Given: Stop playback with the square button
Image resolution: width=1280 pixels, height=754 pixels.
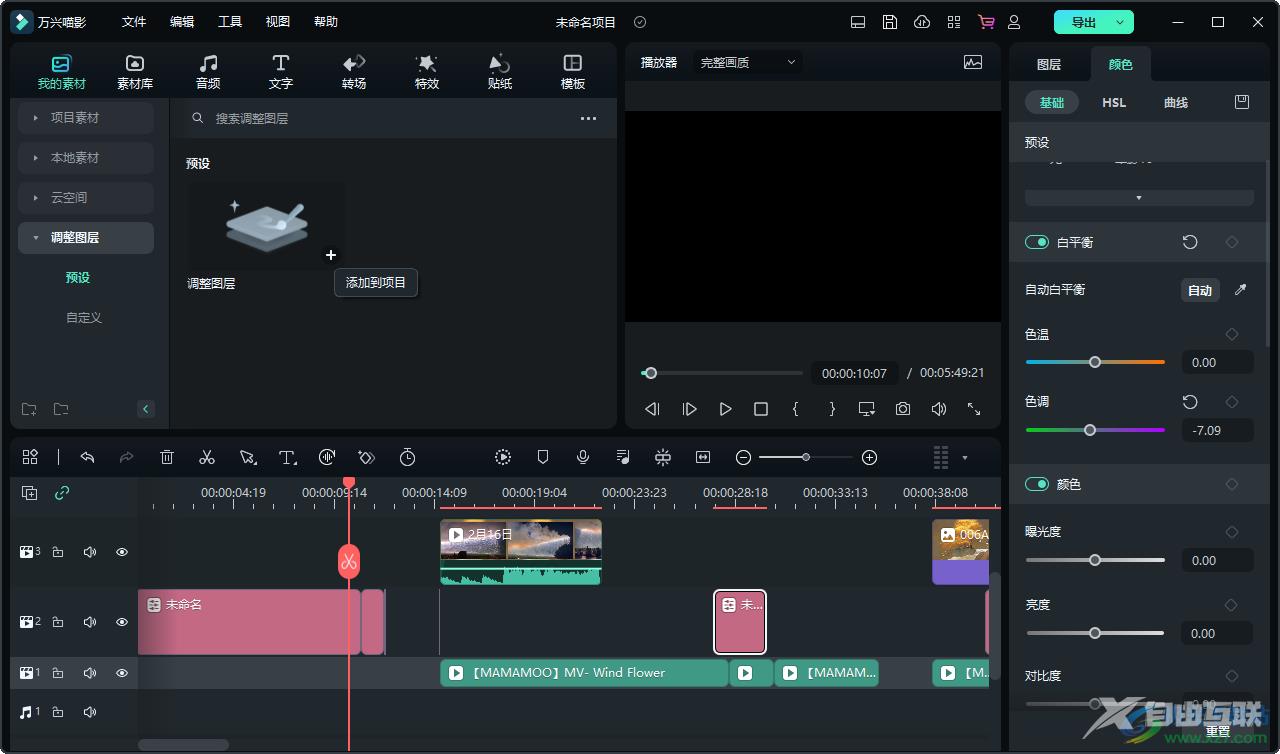Looking at the screenshot, I should pos(761,409).
